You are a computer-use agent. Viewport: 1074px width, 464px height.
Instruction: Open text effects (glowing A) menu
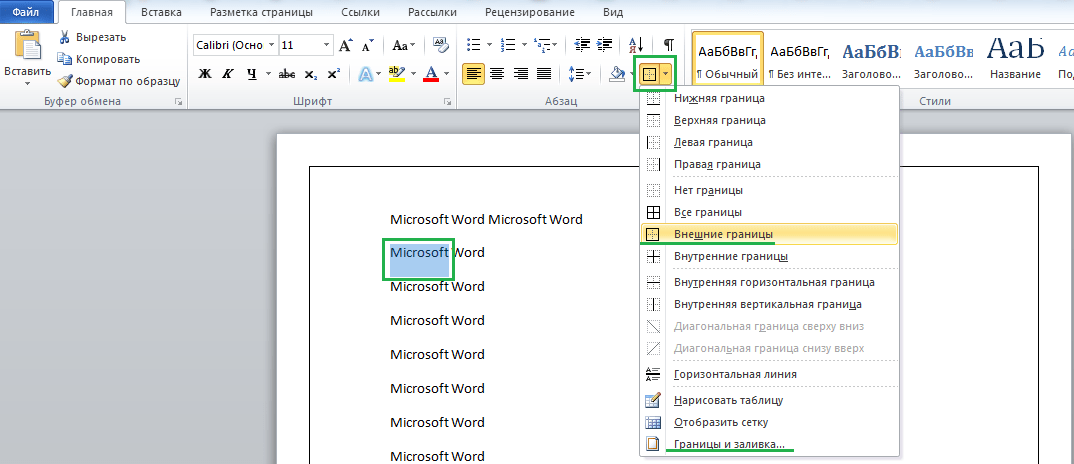[370, 73]
